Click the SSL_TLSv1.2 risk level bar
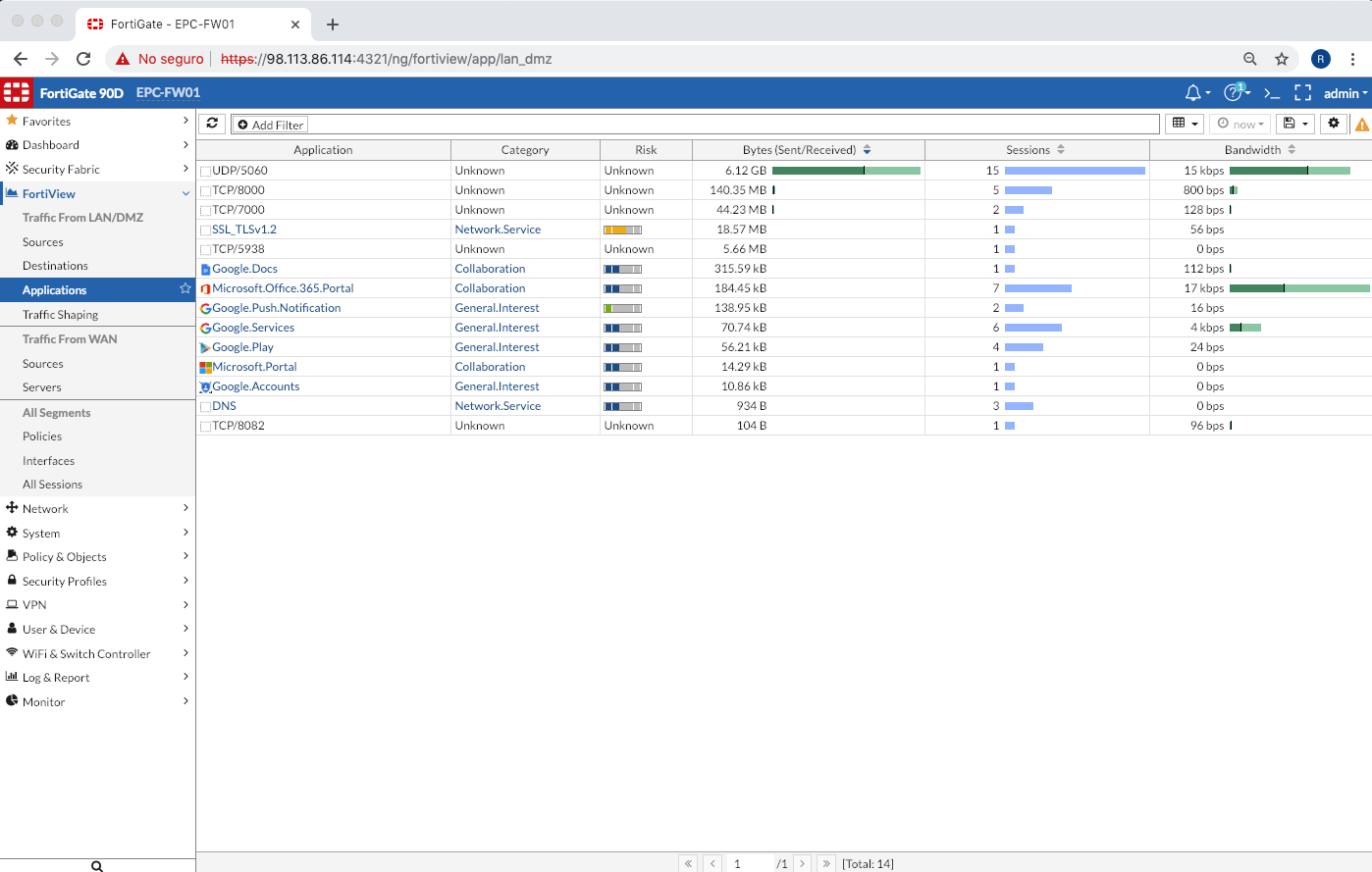The height and width of the screenshot is (872, 1372). point(623,230)
